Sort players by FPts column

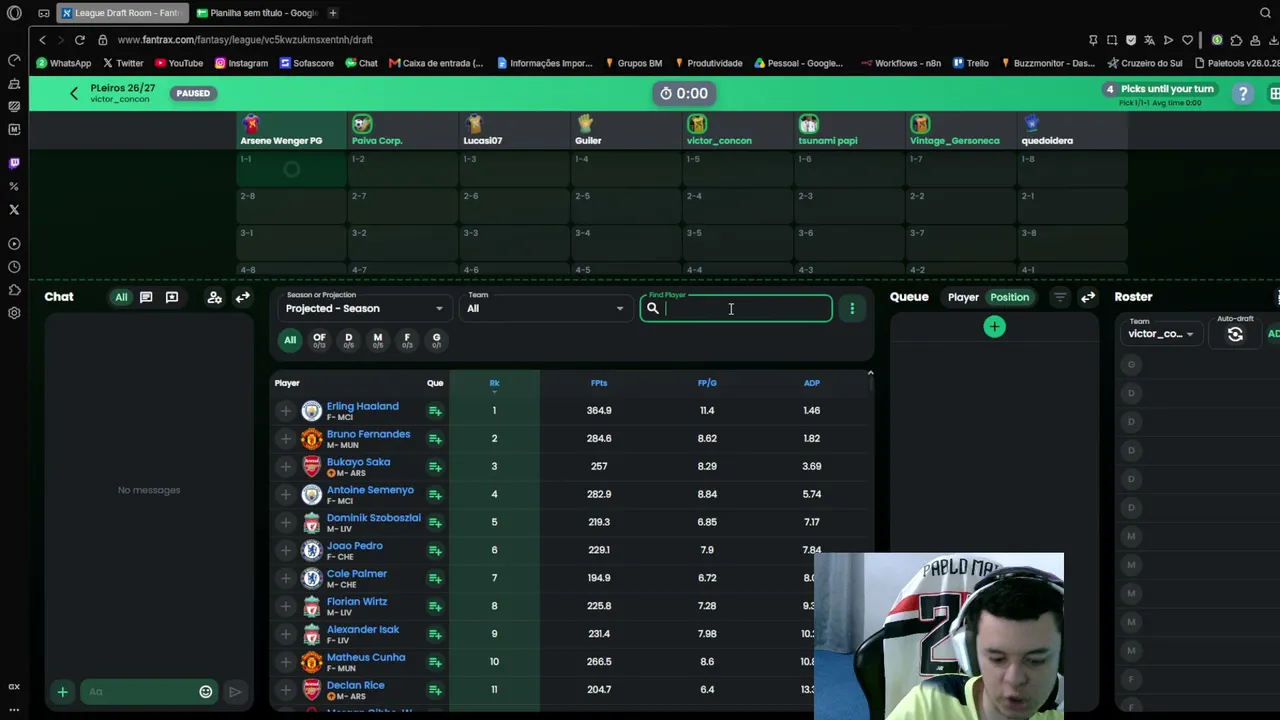(599, 383)
